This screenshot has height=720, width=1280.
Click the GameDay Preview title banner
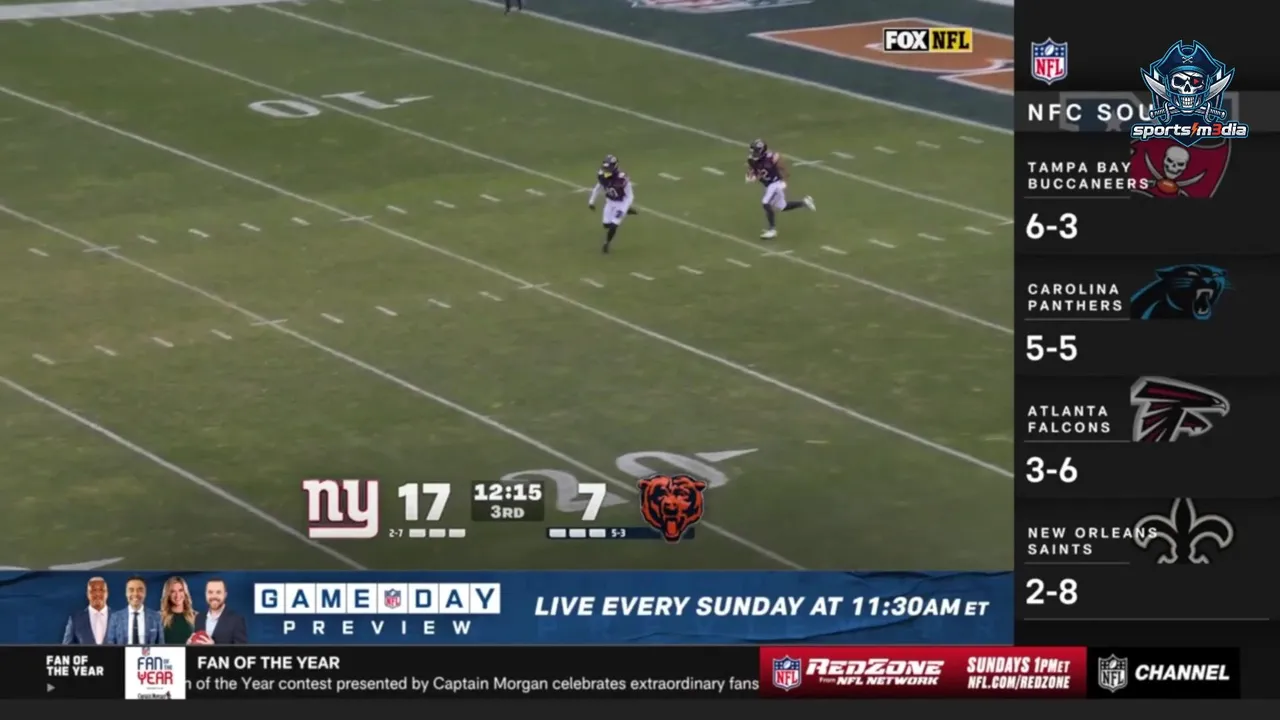377,609
